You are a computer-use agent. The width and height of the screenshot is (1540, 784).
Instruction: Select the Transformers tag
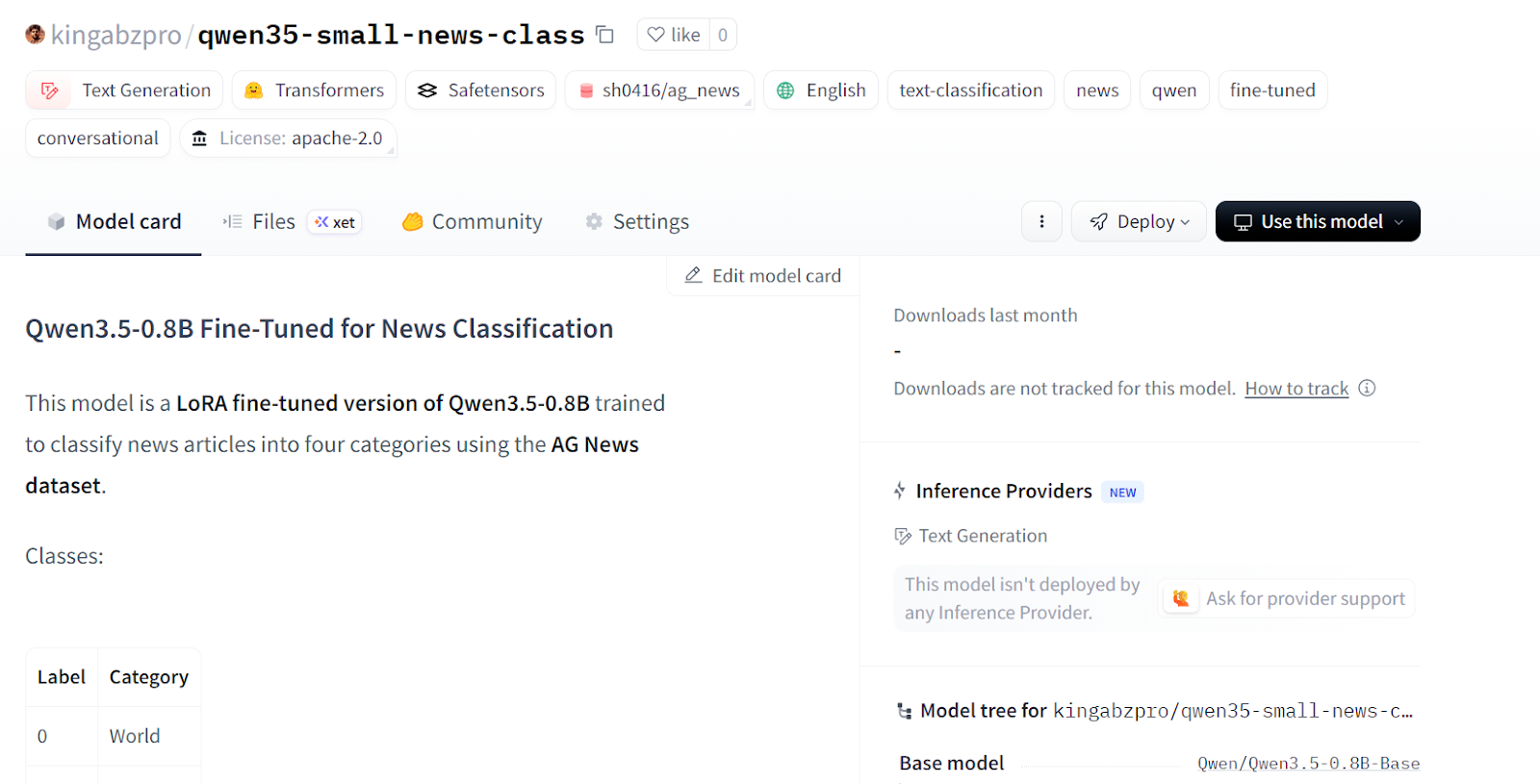(x=314, y=90)
